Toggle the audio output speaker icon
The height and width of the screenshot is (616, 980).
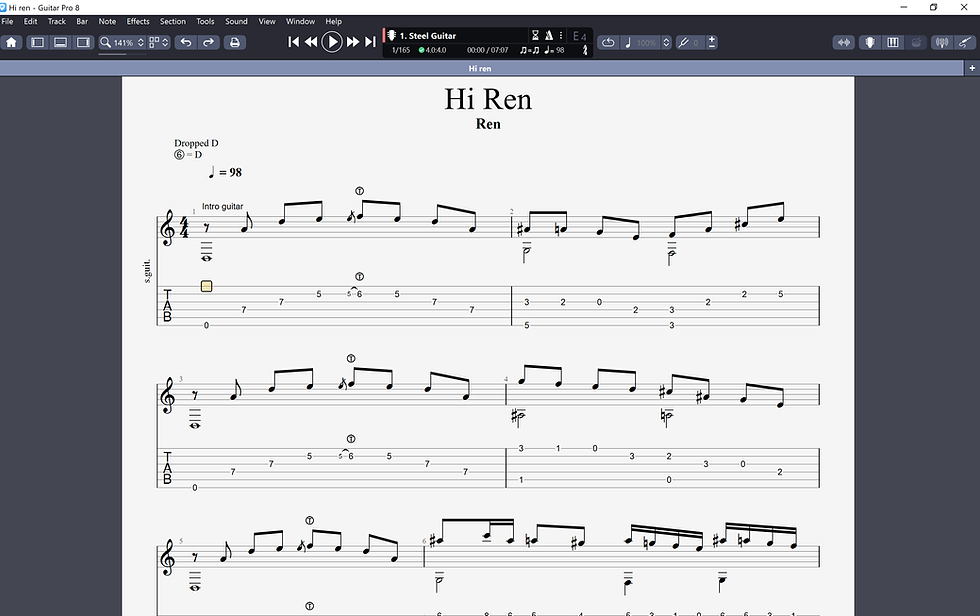pos(942,42)
